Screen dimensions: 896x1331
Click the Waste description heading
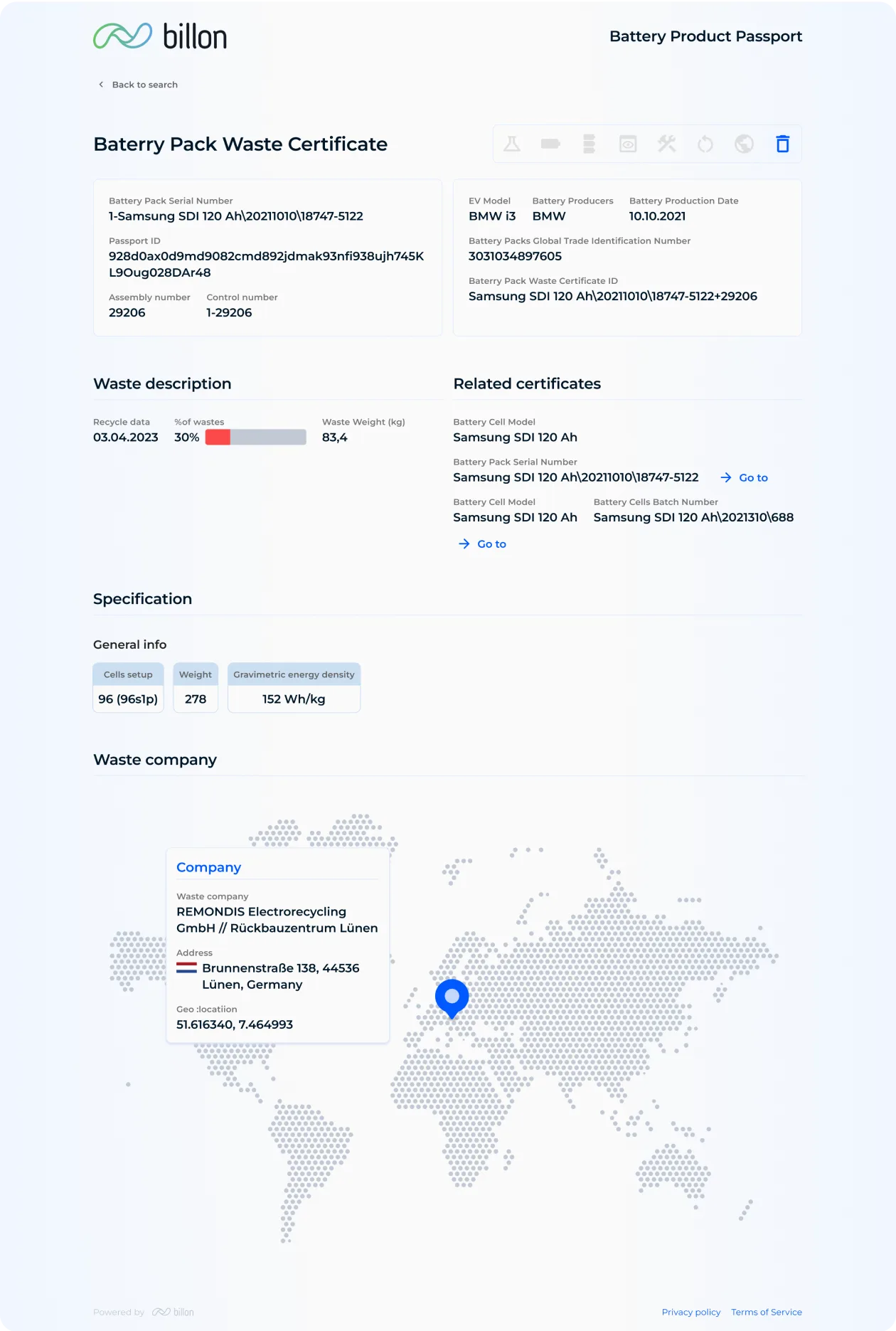tap(162, 384)
